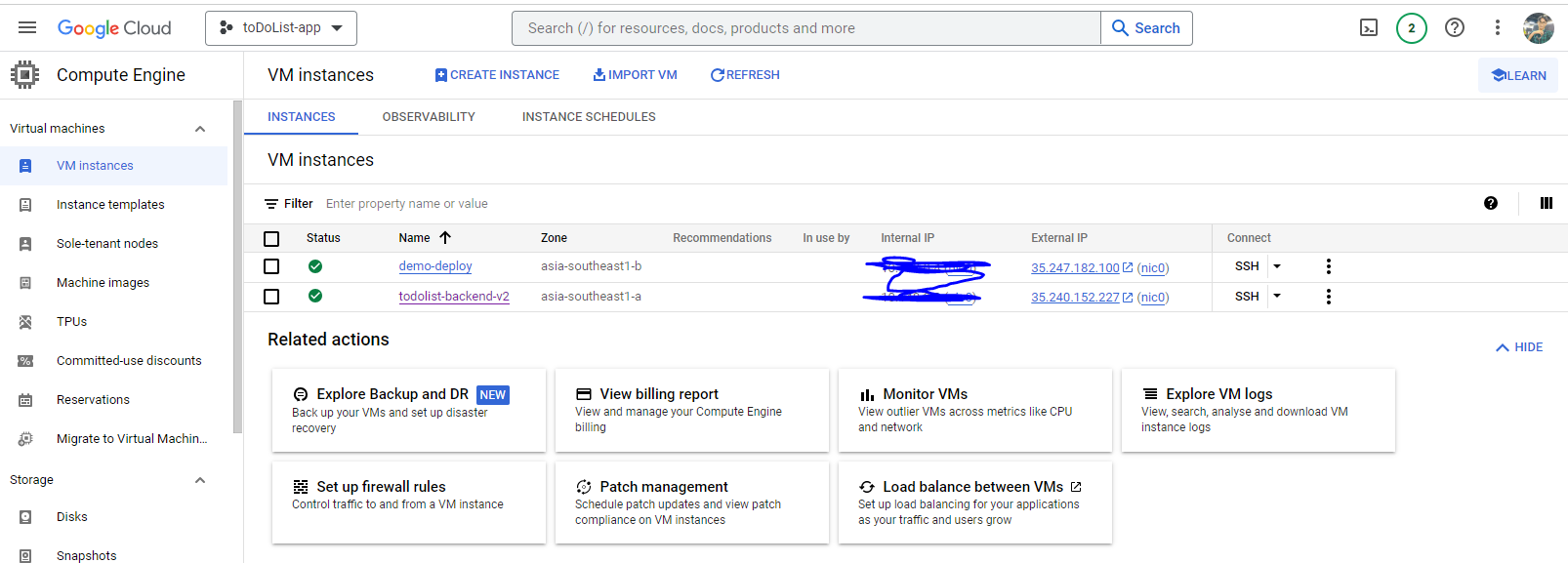Click the Committed-use discounts percent icon
The height and width of the screenshot is (563, 1568).
(25, 361)
